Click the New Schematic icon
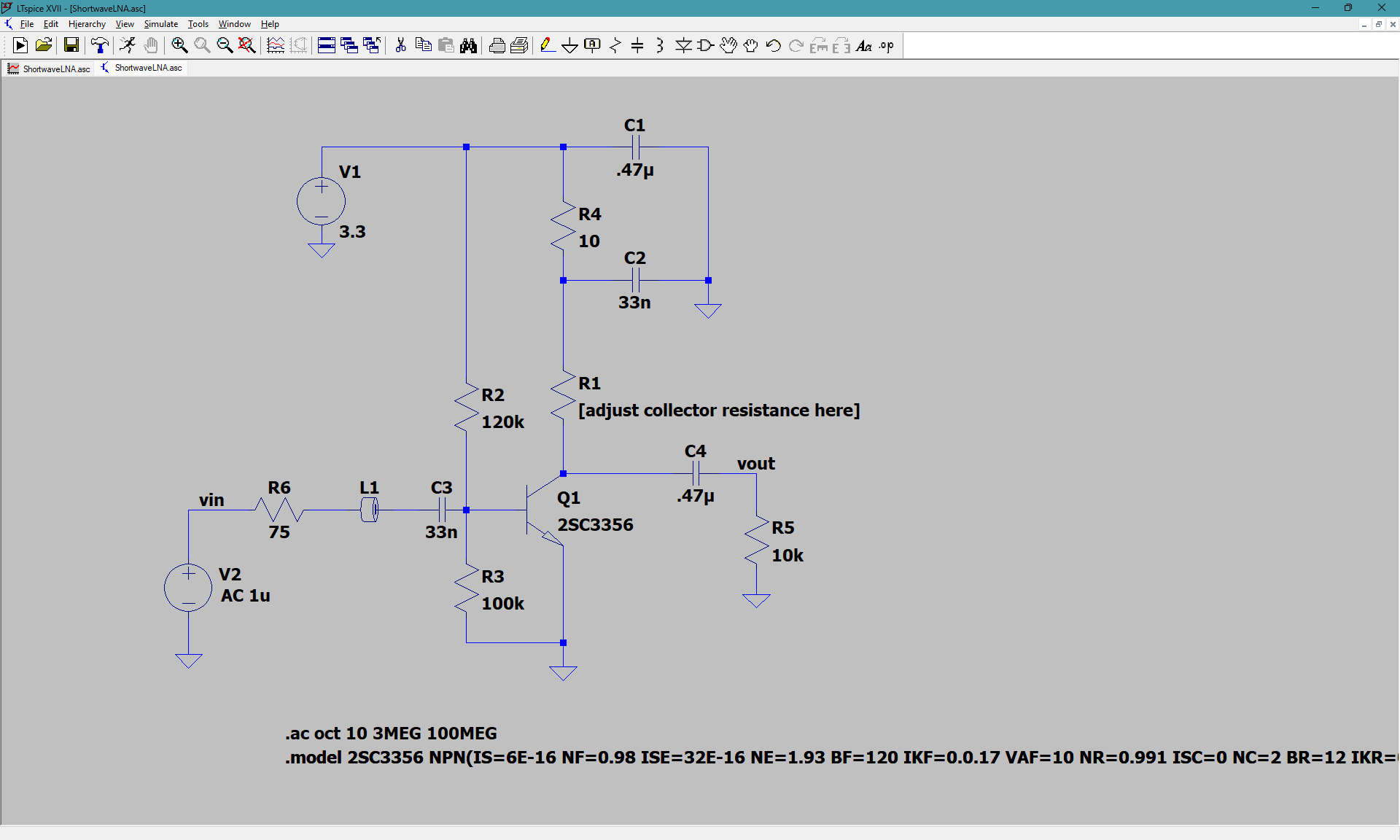 pyautogui.click(x=20, y=46)
